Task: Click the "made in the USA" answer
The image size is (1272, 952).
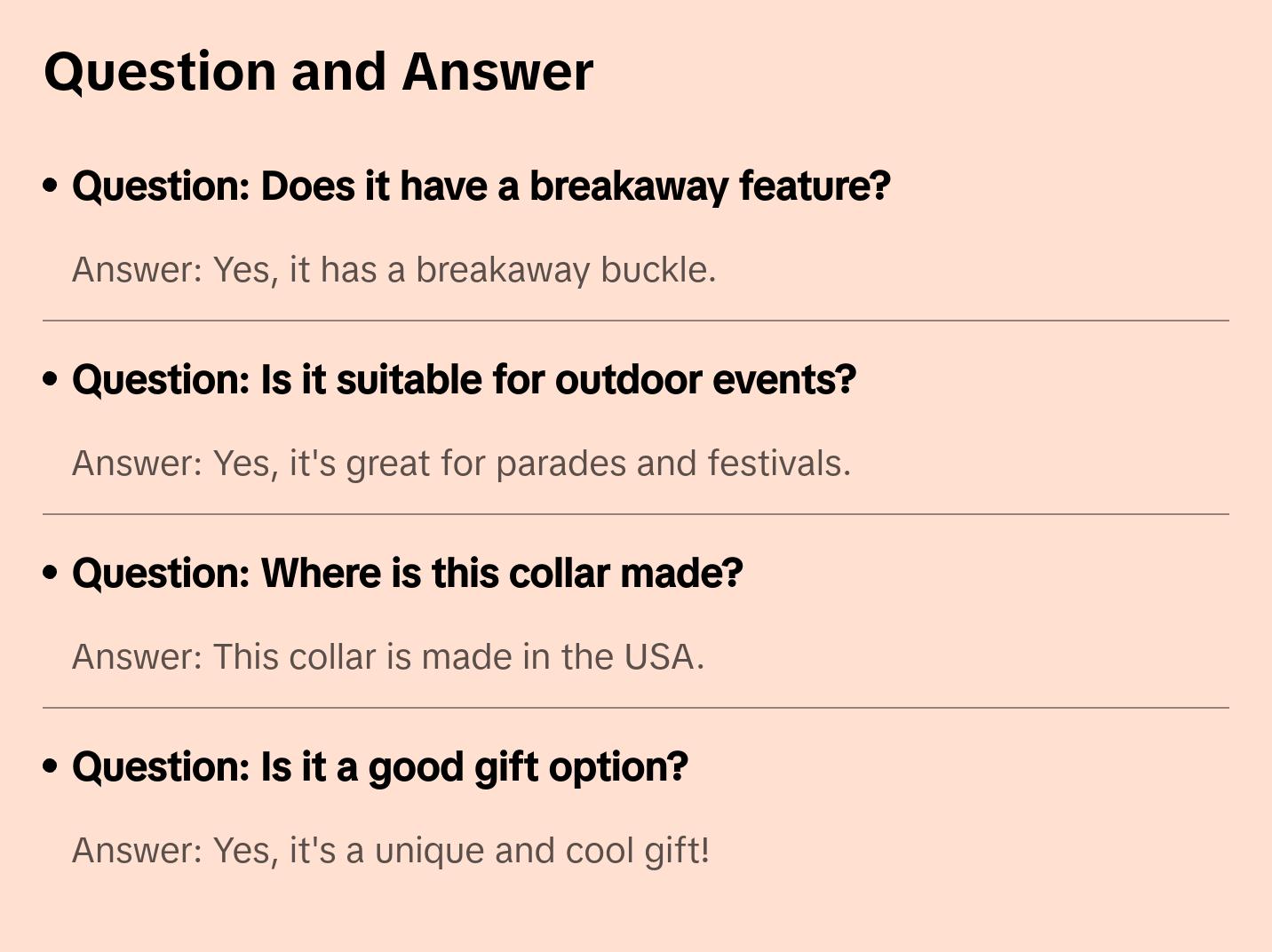Action: [x=387, y=657]
